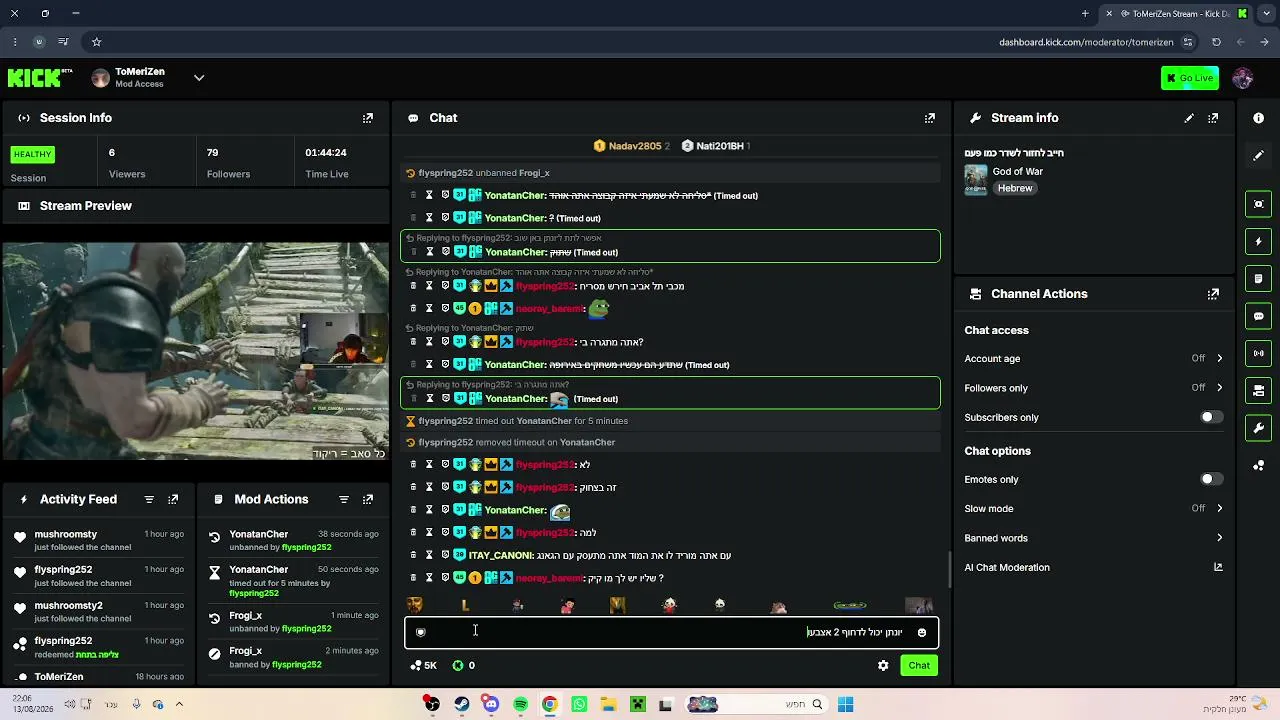1280x720 pixels.
Task: Reload the dashboard page
Action: [x=1216, y=42]
